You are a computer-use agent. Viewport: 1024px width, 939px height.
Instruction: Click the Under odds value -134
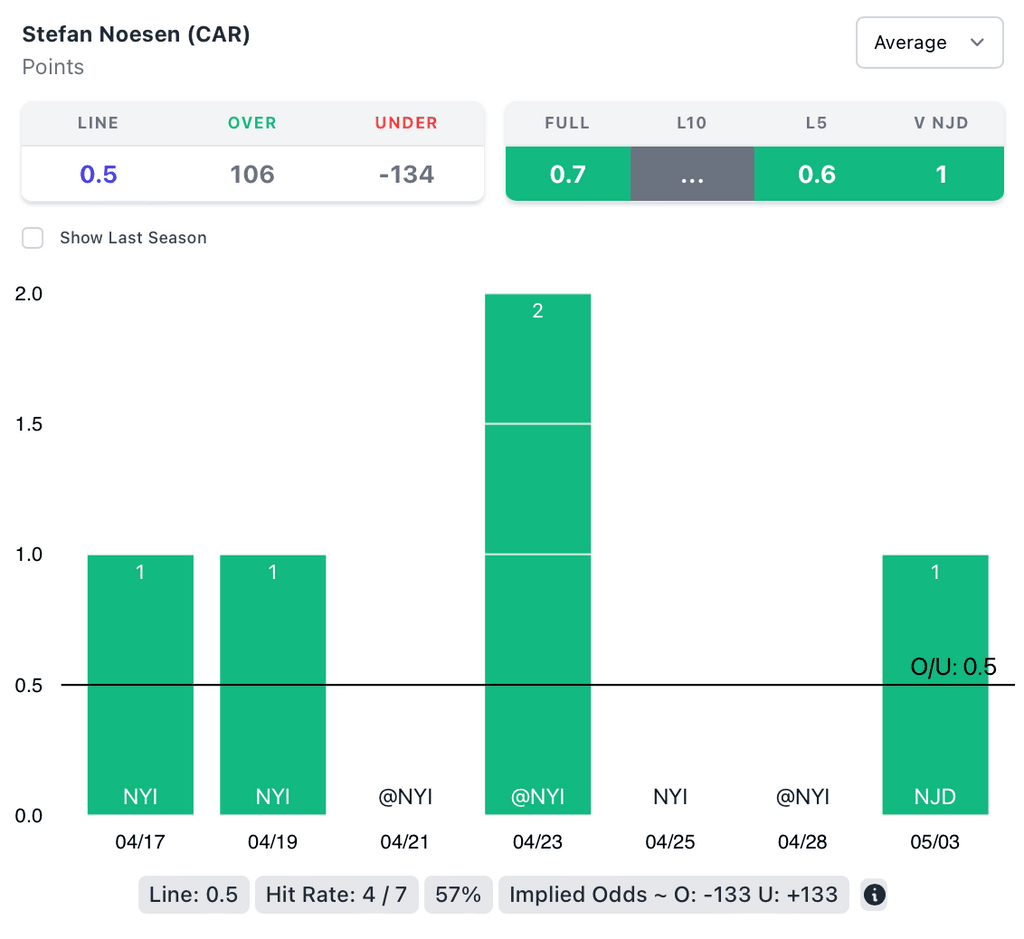click(x=406, y=174)
